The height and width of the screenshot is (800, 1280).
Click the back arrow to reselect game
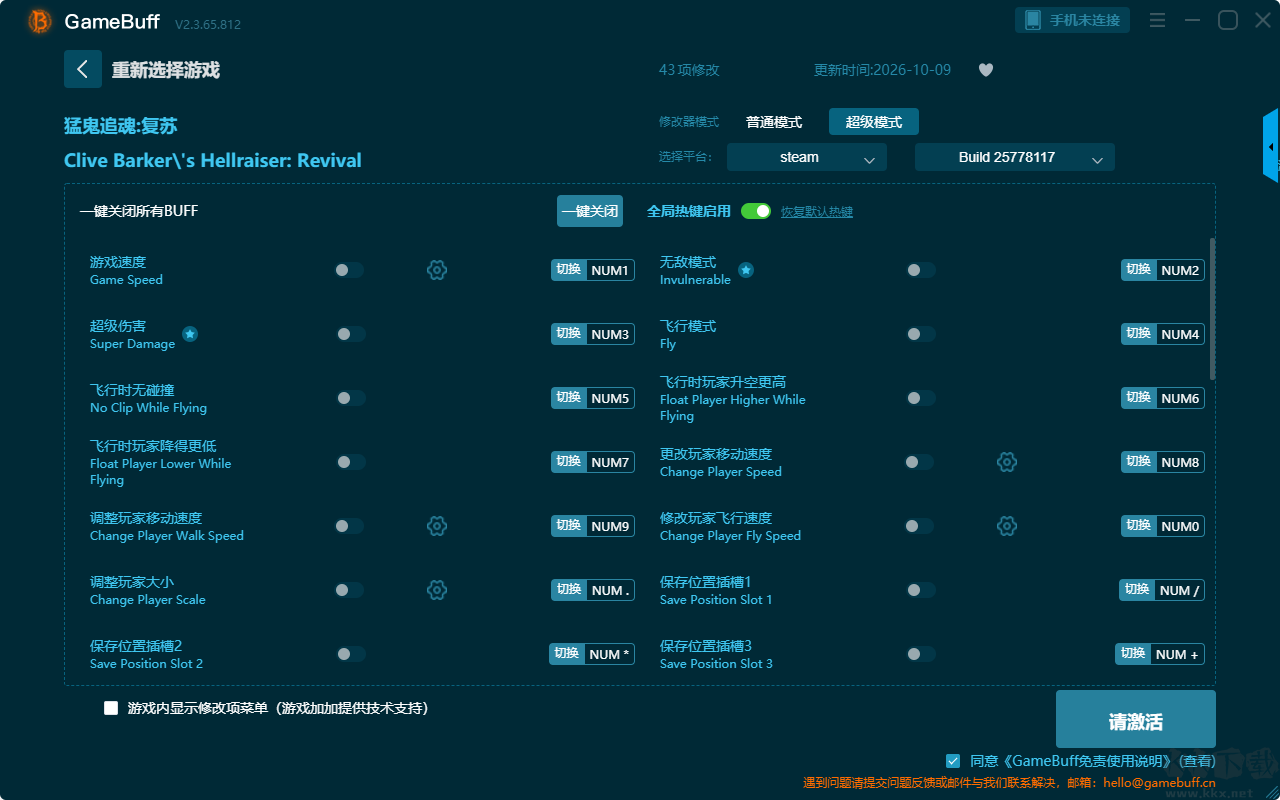pyautogui.click(x=83, y=69)
